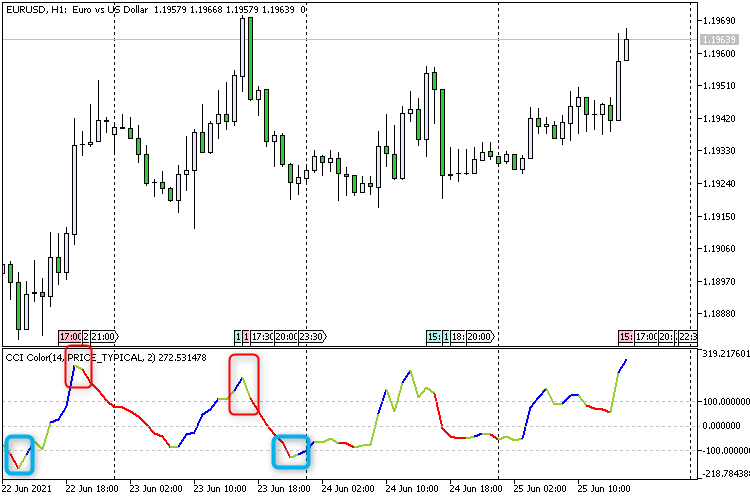Click the 100.000000 indicator level label
This screenshot has width=750, height=500.
tap(725, 401)
